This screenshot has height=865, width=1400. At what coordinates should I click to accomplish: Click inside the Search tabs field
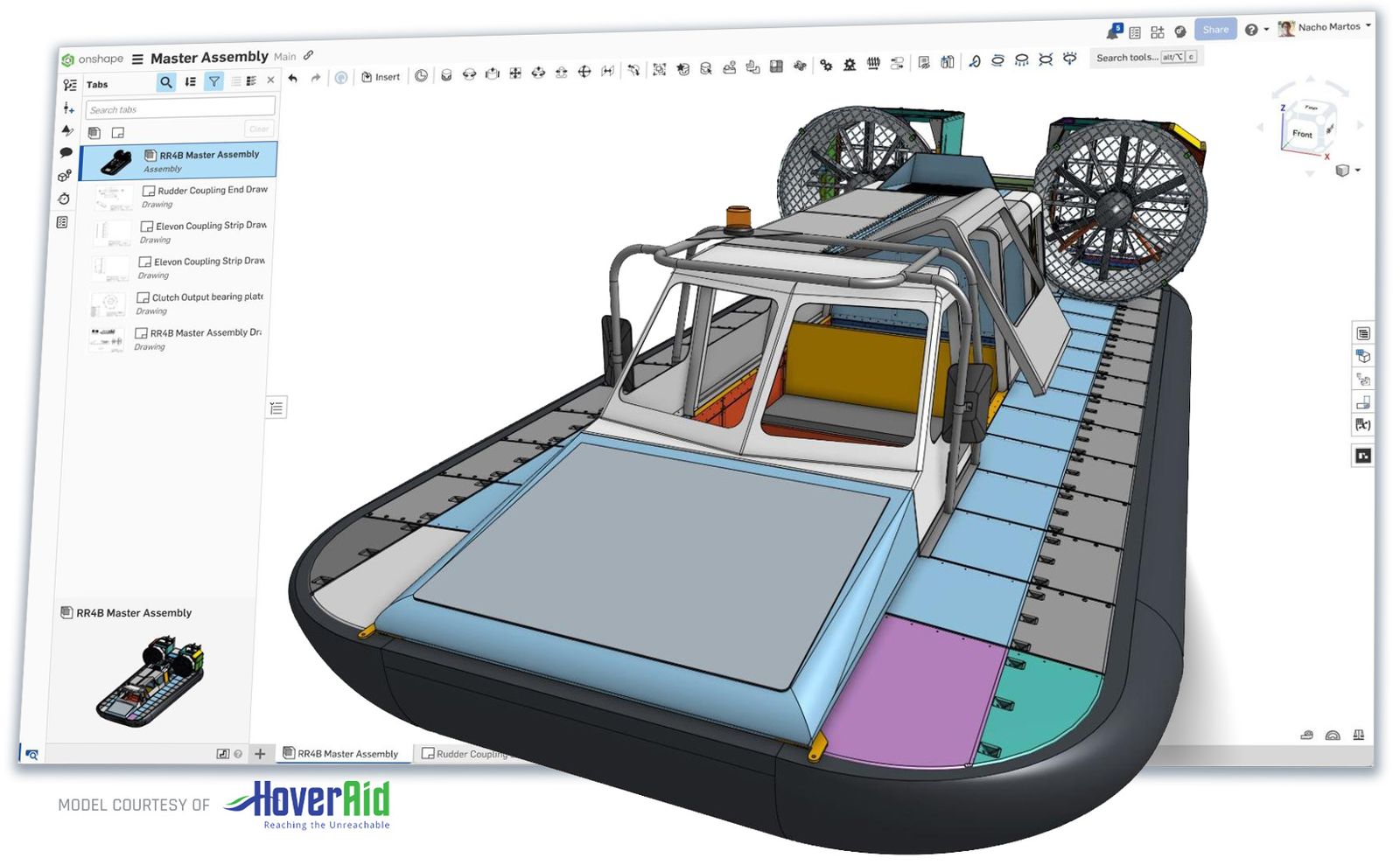pyautogui.click(x=179, y=108)
